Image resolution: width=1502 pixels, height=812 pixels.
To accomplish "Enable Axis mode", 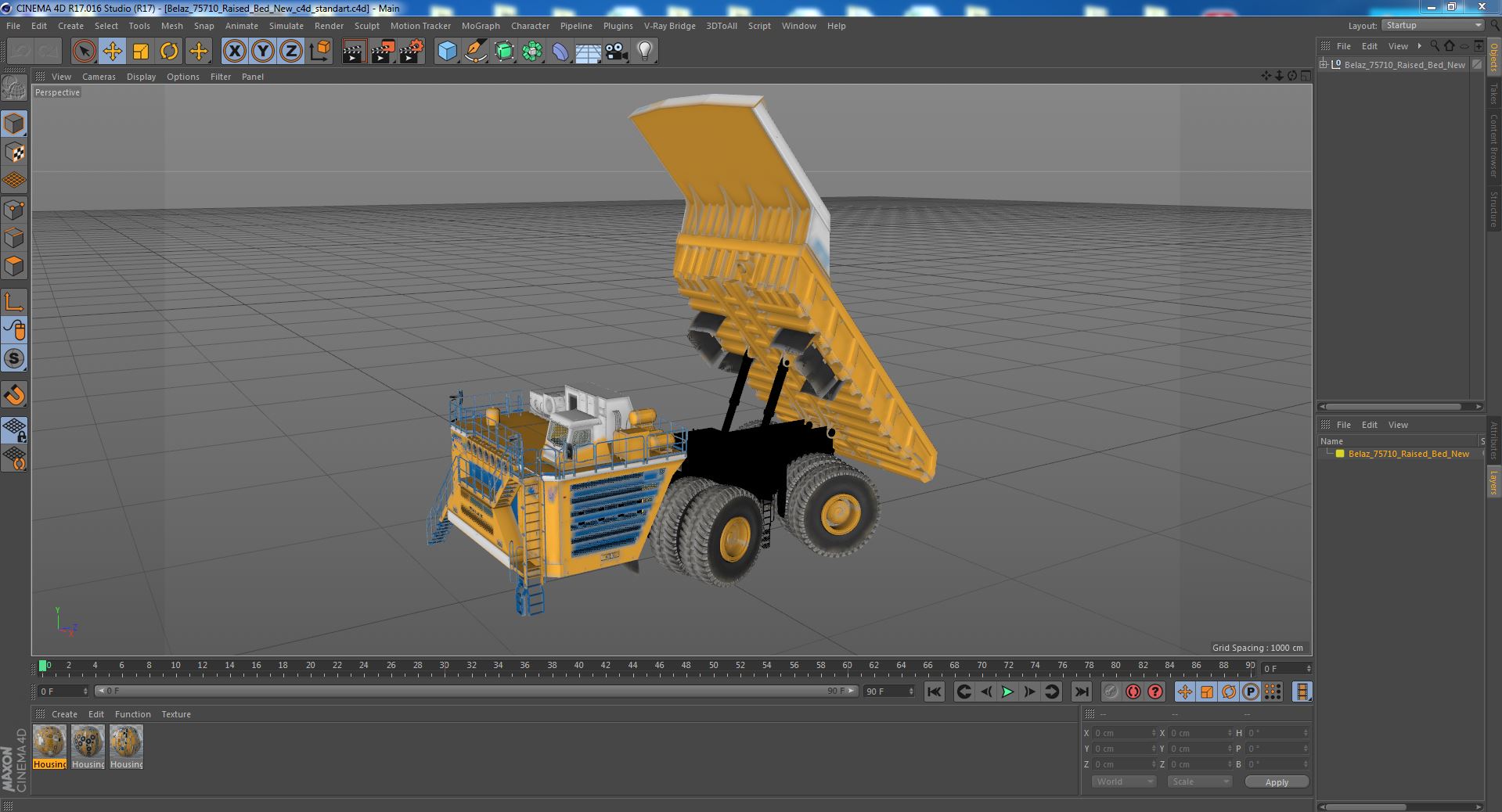I will coord(14,302).
